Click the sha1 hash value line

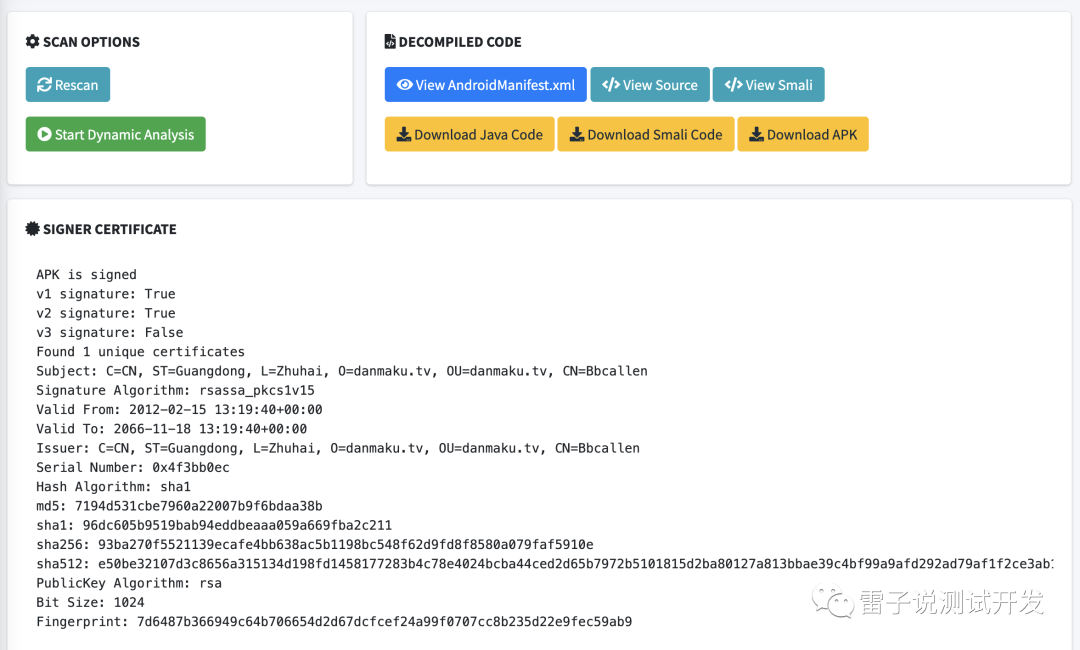tap(214, 525)
